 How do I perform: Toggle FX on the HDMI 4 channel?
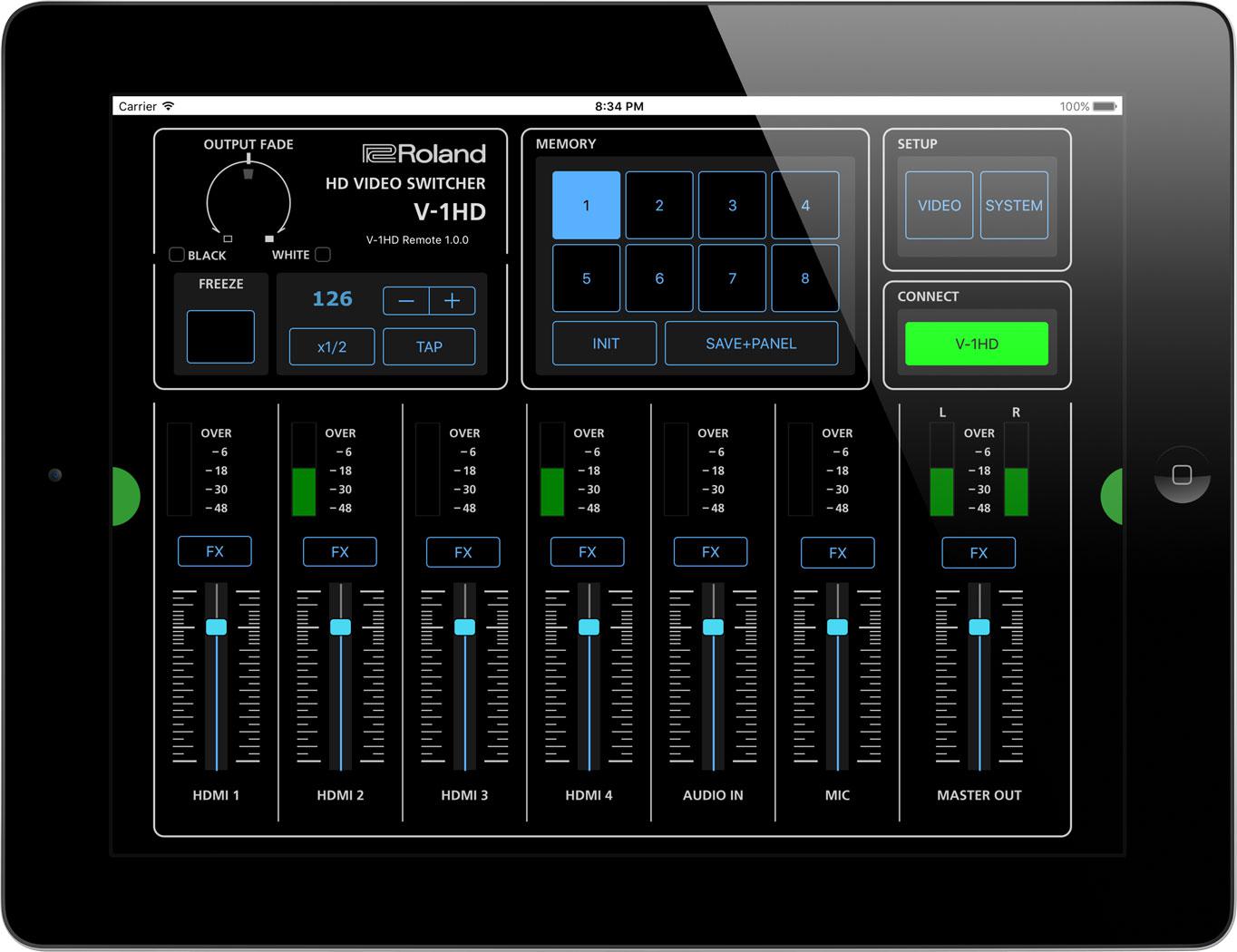pos(587,552)
